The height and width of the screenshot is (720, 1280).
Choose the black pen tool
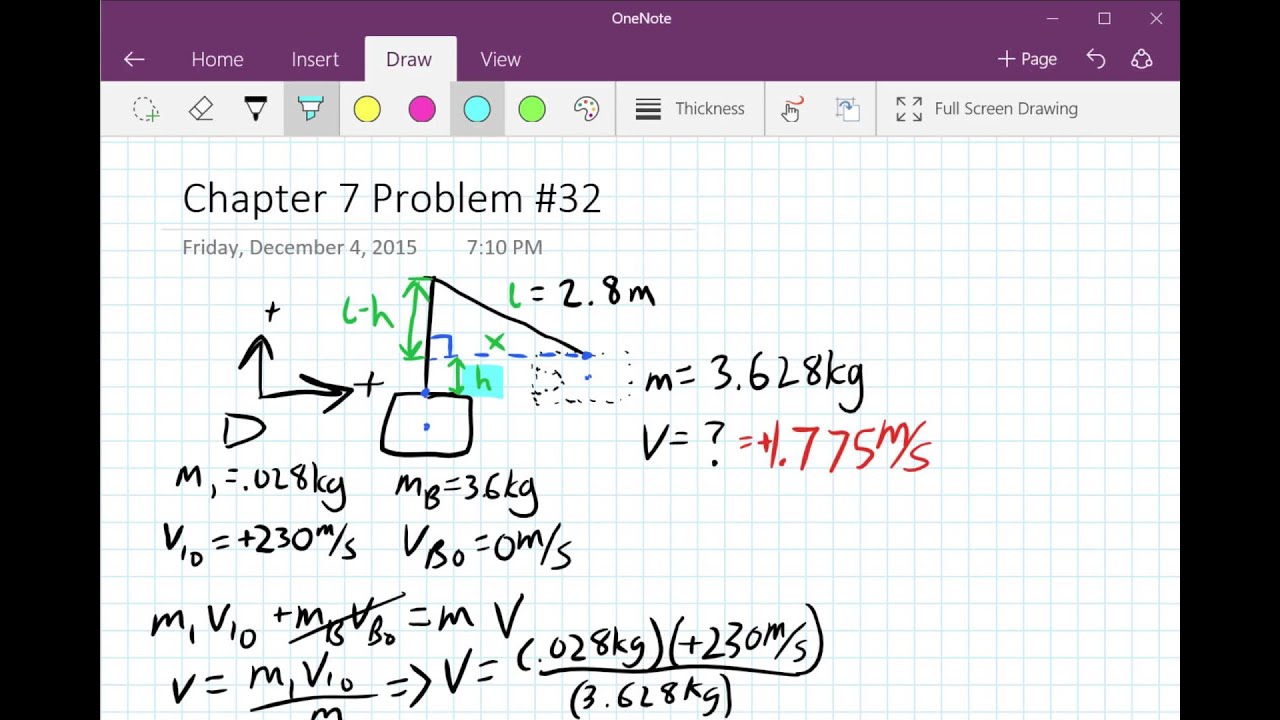point(256,109)
